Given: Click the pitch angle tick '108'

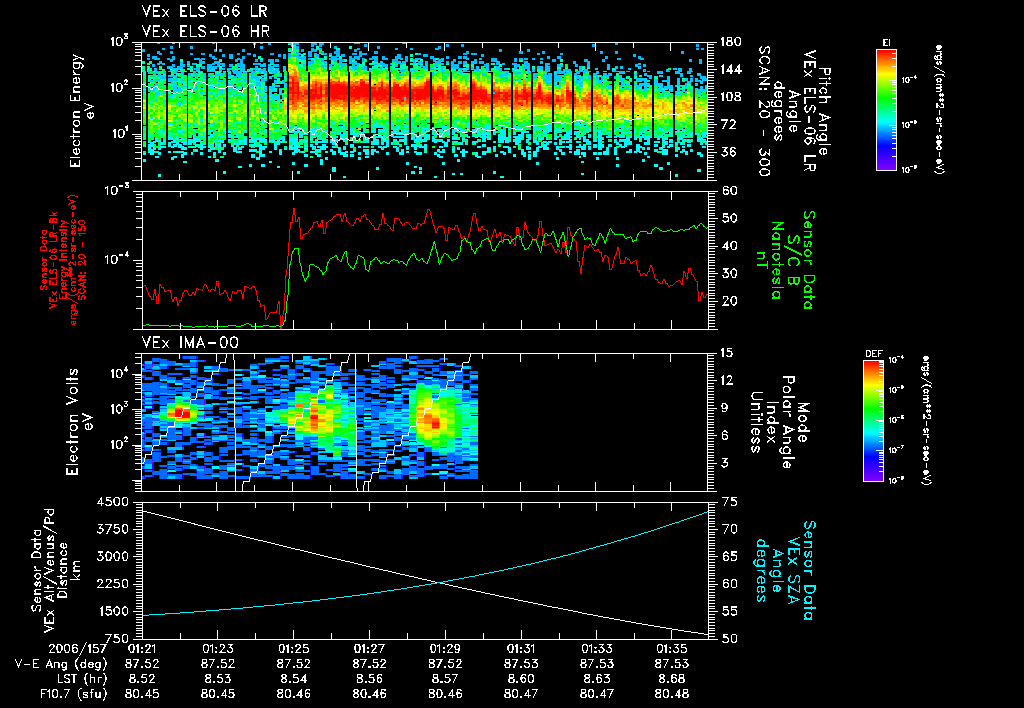Looking at the screenshot, I should (730, 97).
